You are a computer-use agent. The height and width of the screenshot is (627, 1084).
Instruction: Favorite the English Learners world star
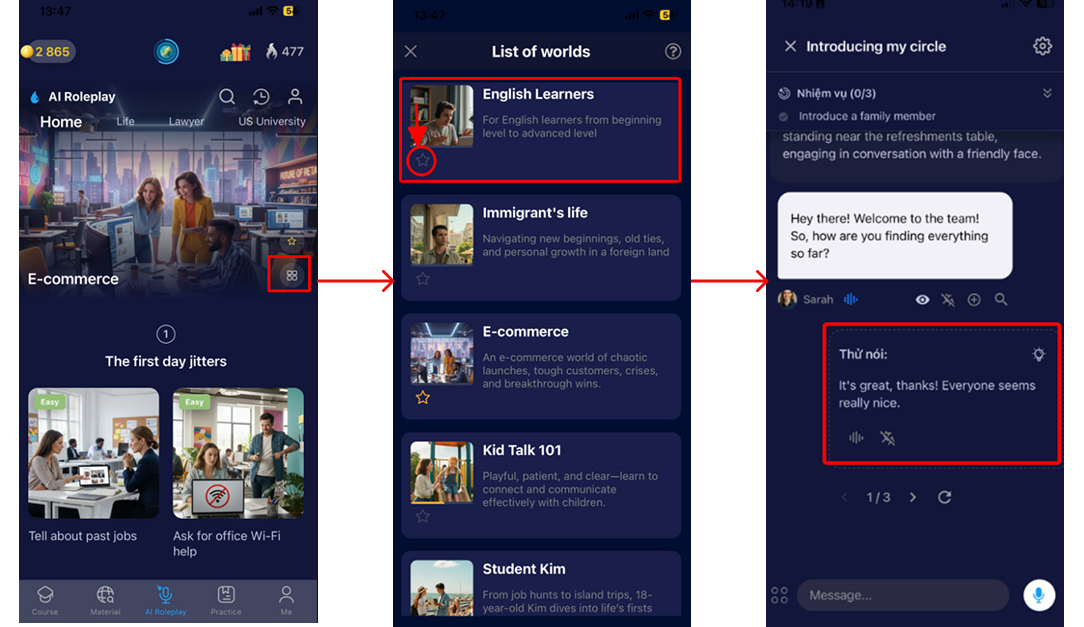tap(423, 160)
